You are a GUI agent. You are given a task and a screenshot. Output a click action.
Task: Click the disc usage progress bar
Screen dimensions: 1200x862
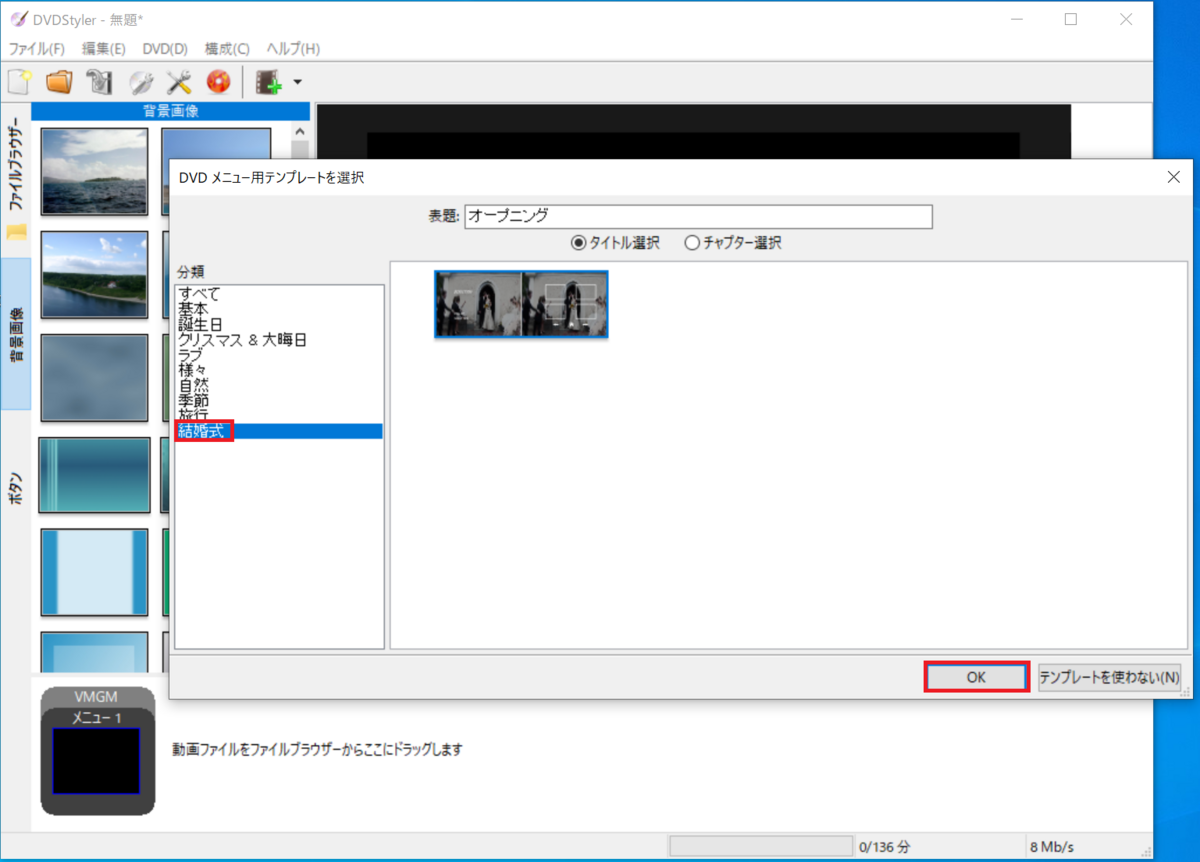coord(760,847)
